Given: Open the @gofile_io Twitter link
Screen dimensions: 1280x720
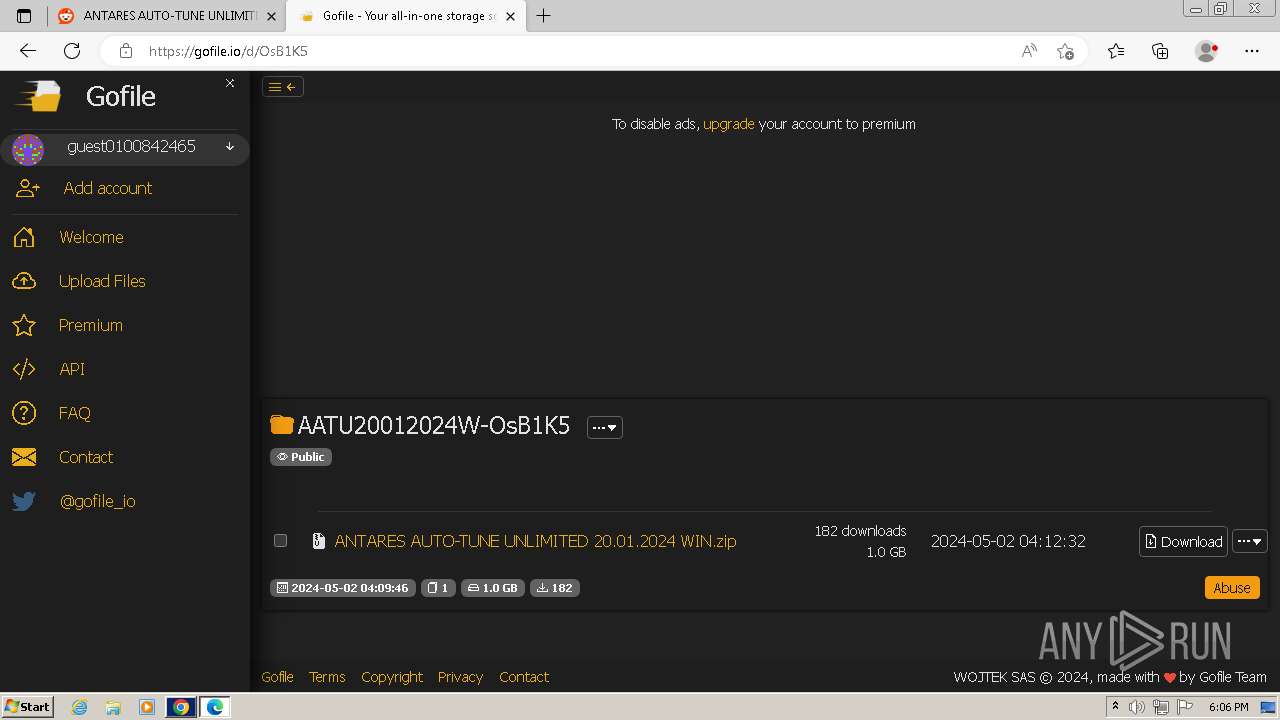Looking at the screenshot, I should click(97, 501).
